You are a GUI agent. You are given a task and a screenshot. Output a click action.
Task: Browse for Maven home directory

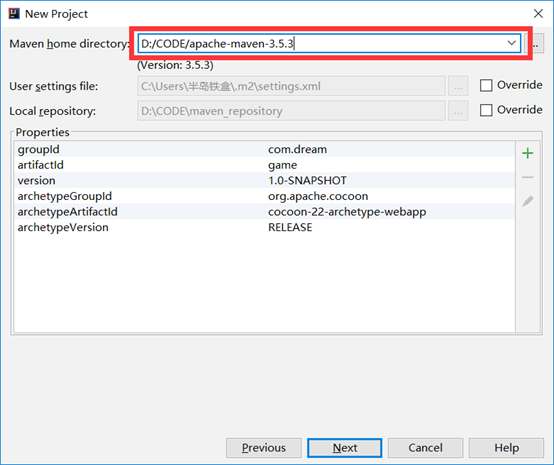(x=535, y=43)
